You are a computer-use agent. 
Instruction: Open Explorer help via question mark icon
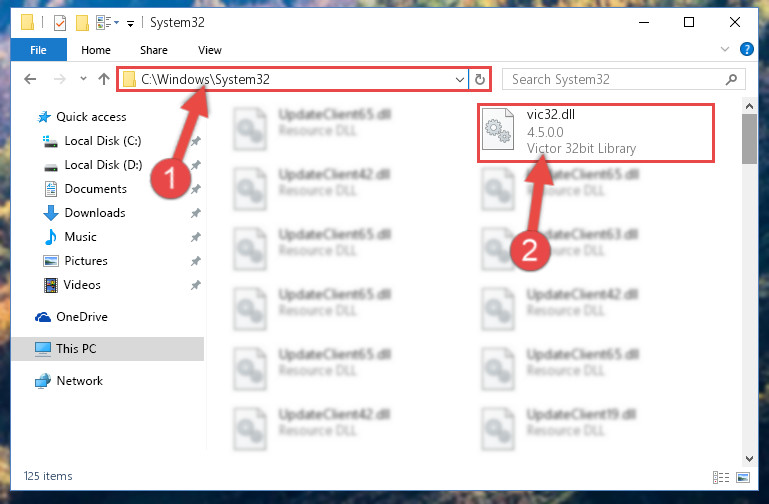(746, 49)
